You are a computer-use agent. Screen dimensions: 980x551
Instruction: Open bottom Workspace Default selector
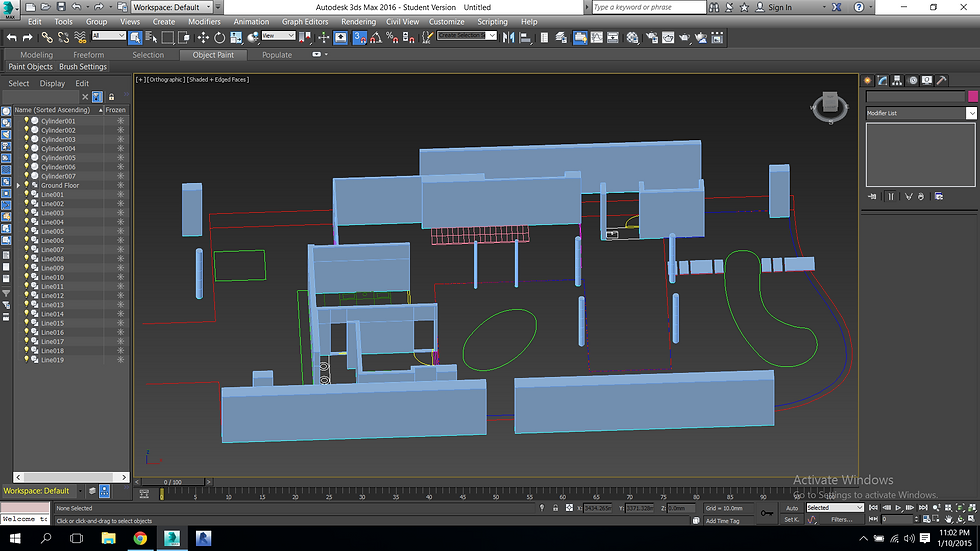[42, 491]
